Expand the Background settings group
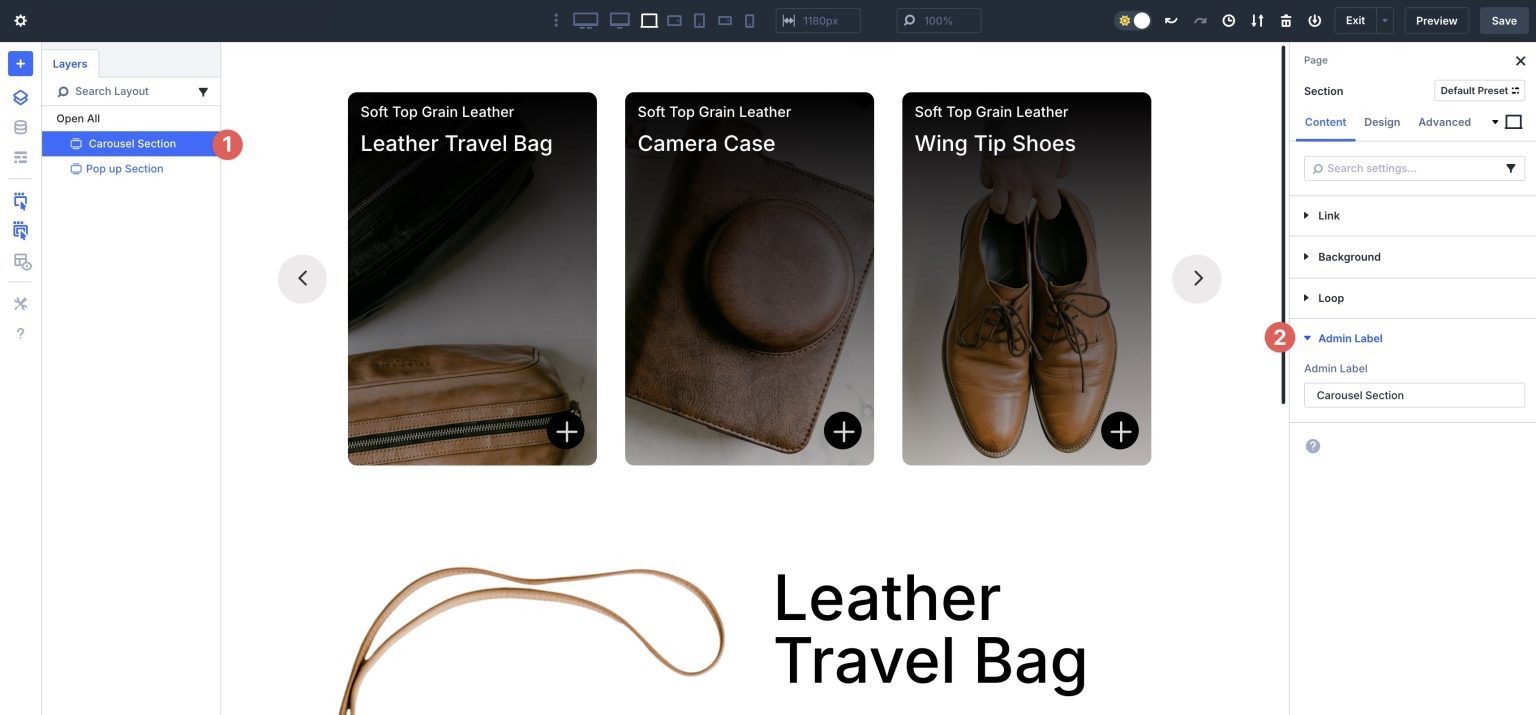 tap(1348, 256)
